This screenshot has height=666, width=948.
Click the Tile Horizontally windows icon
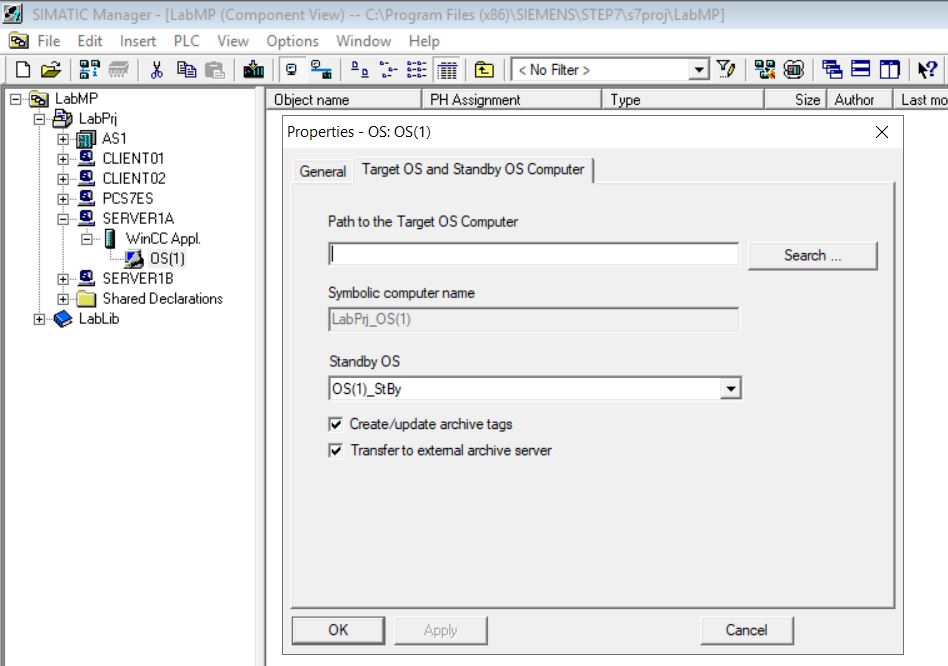860,70
